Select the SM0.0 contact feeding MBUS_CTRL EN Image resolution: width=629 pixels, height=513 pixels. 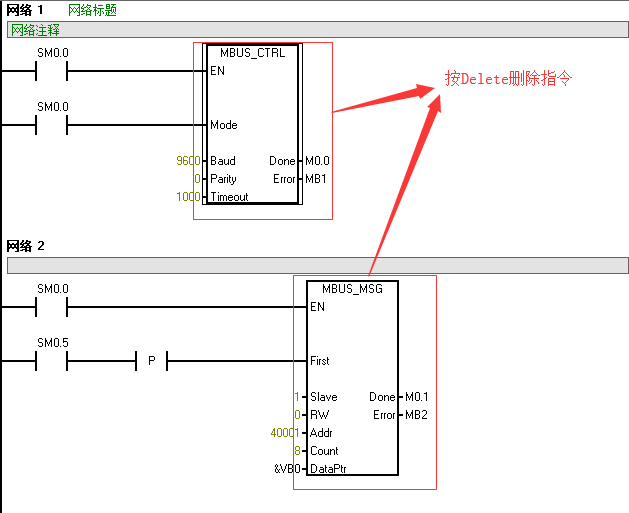pos(52,71)
